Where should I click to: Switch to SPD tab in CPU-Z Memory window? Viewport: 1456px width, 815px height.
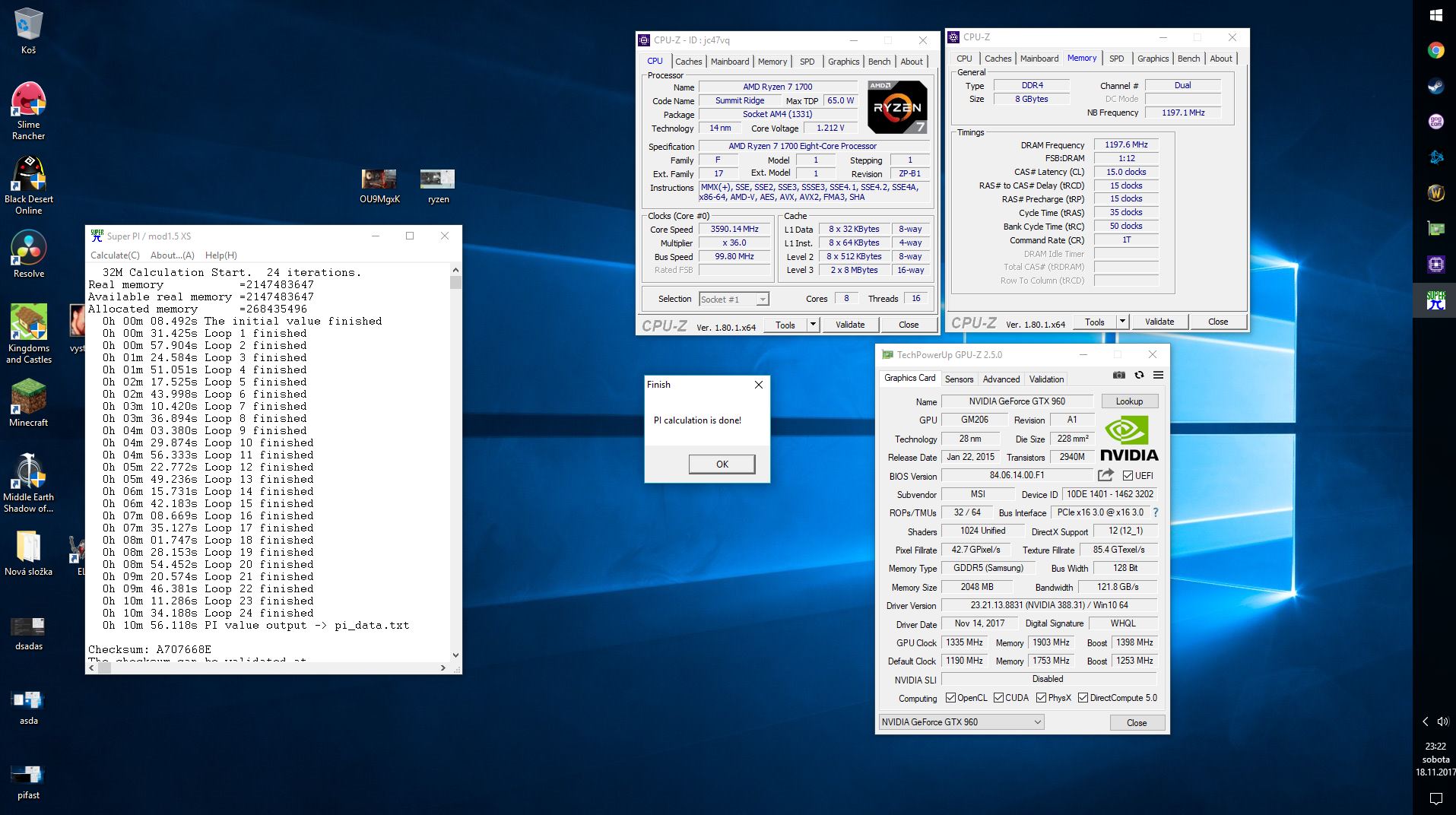[x=1116, y=59]
